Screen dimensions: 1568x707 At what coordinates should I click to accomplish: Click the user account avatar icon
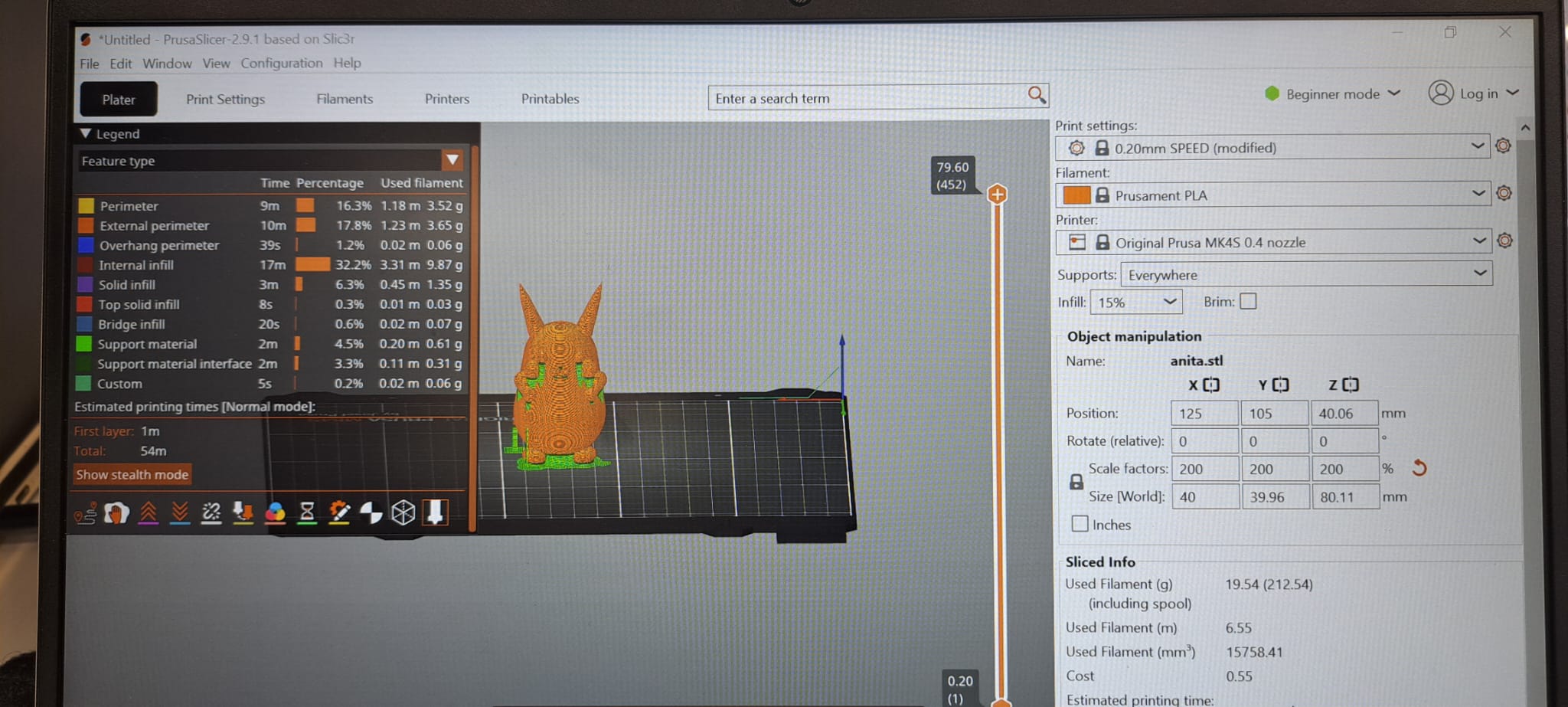pos(1441,93)
